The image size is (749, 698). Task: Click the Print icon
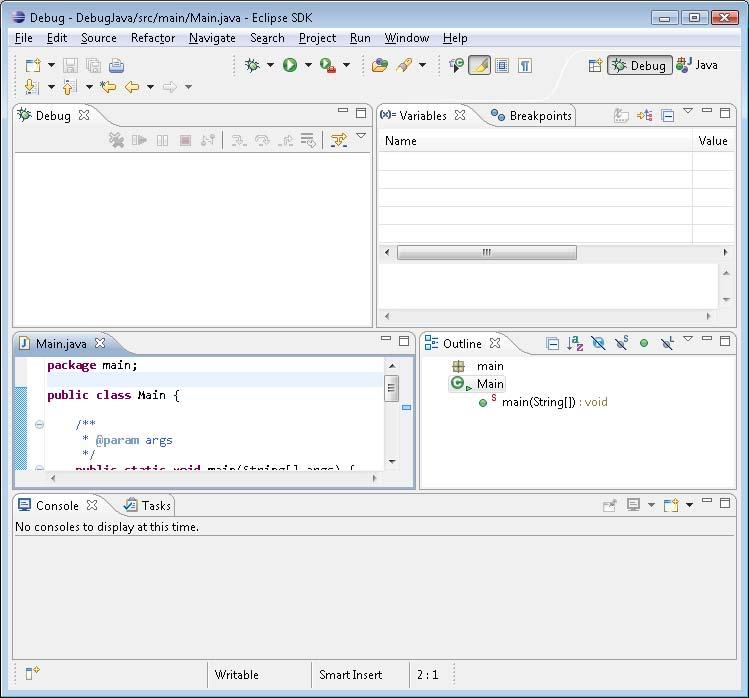tap(116, 65)
